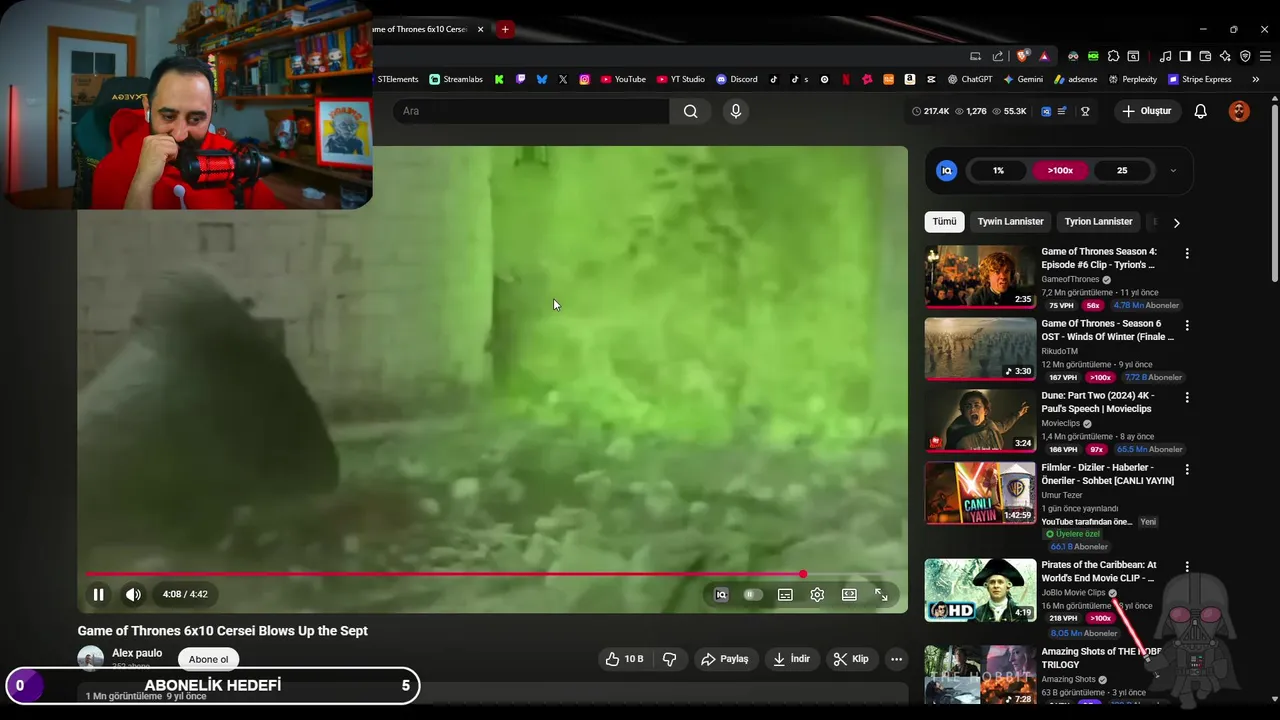Open the Twitch bookmark icon

pyautogui.click(x=520, y=79)
